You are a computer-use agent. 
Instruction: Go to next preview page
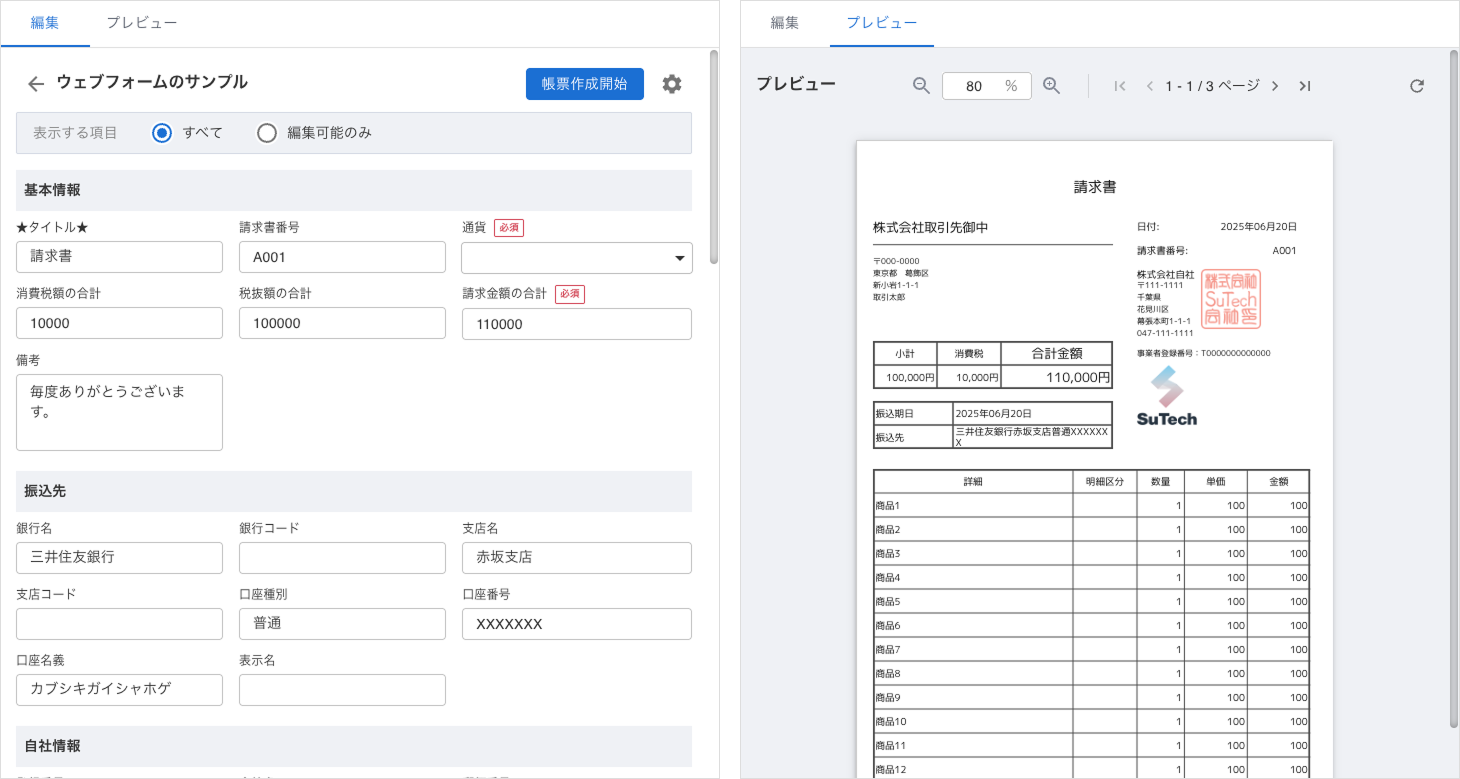[x=1275, y=86]
